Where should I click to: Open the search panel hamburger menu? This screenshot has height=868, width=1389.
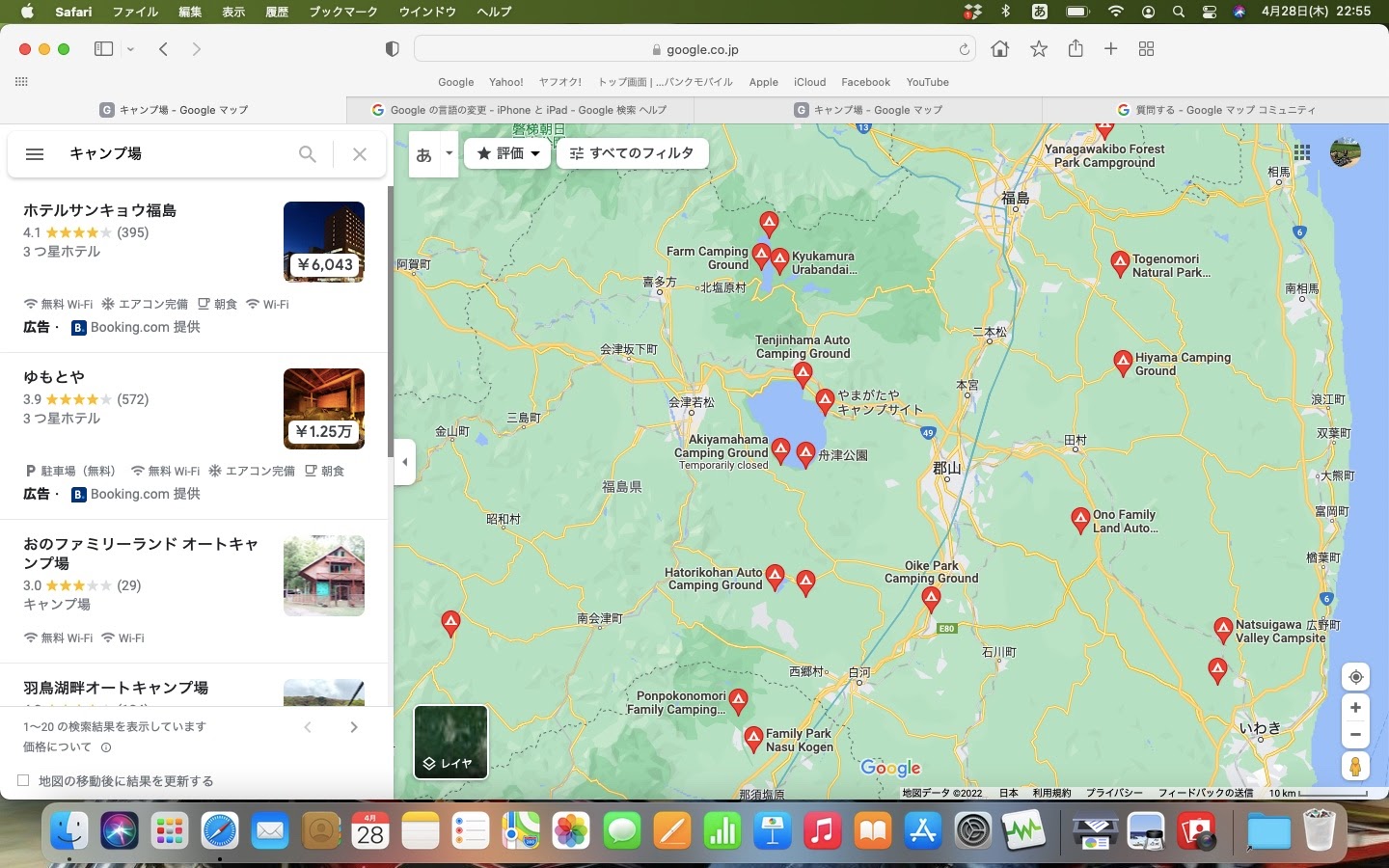tap(35, 153)
